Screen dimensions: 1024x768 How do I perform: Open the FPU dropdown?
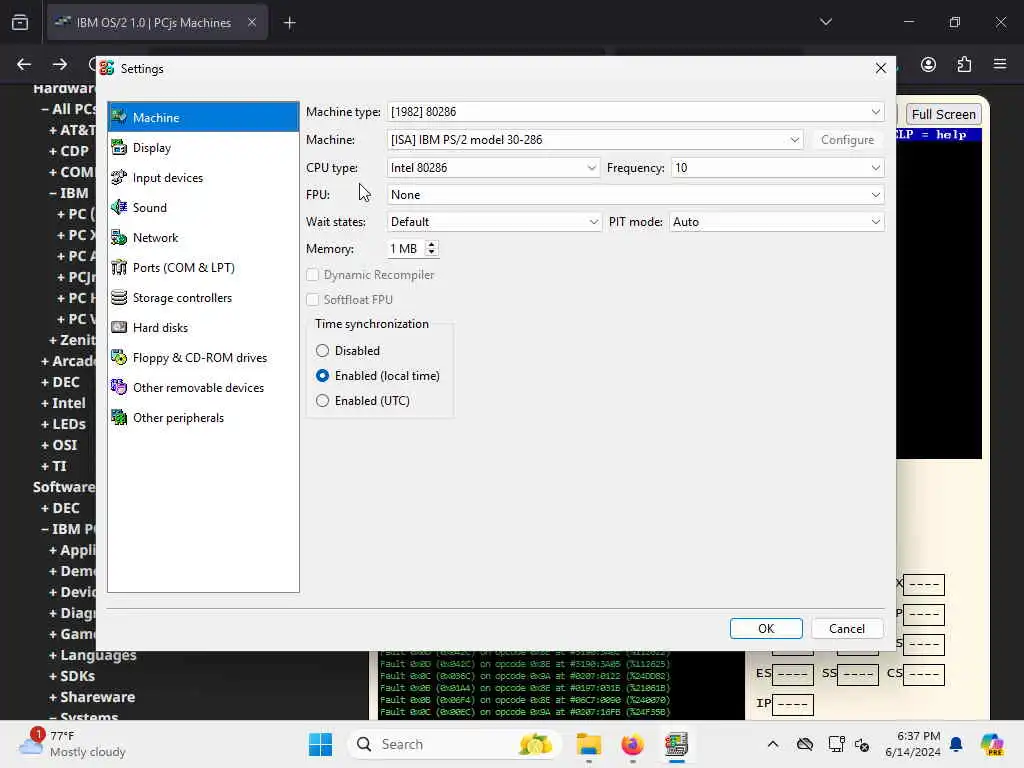pyautogui.click(x=635, y=195)
